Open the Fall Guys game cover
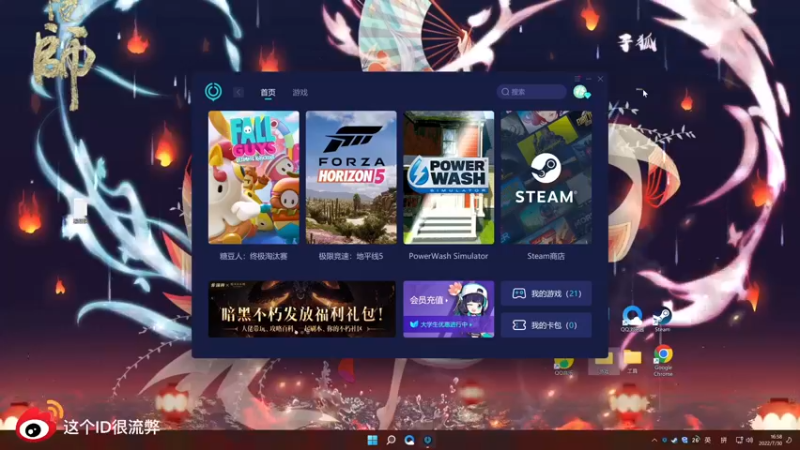The image size is (800, 450). tap(254, 178)
